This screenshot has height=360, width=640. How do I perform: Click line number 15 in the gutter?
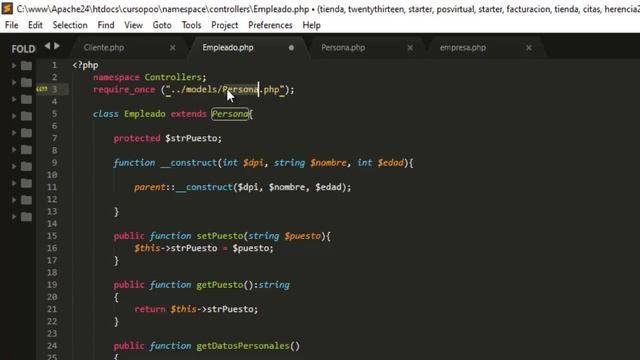coord(52,236)
